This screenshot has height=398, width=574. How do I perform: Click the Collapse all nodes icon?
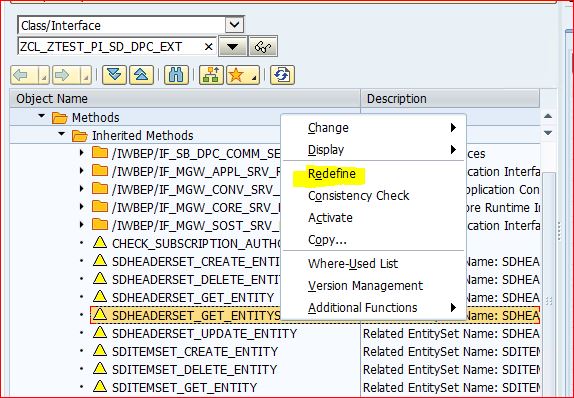[x=141, y=75]
